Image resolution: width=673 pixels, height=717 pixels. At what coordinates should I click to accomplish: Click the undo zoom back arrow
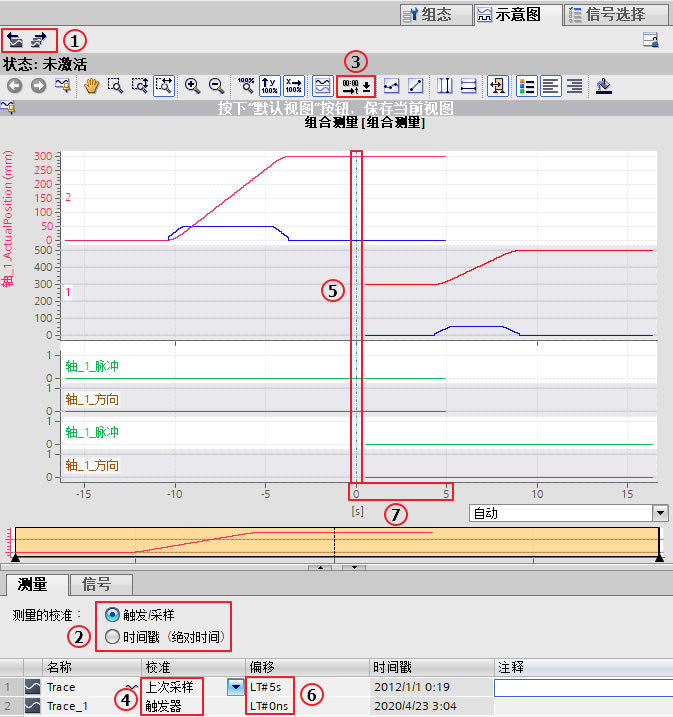(x=15, y=86)
